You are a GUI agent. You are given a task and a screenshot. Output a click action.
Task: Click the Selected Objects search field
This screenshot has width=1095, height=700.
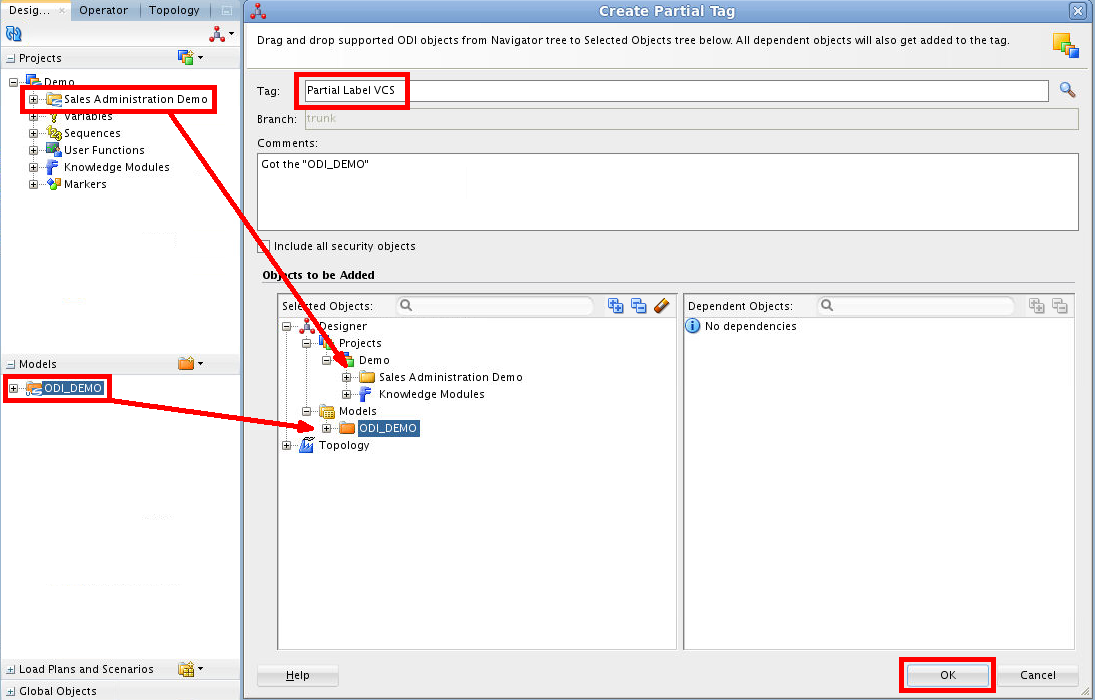[494, 305]
